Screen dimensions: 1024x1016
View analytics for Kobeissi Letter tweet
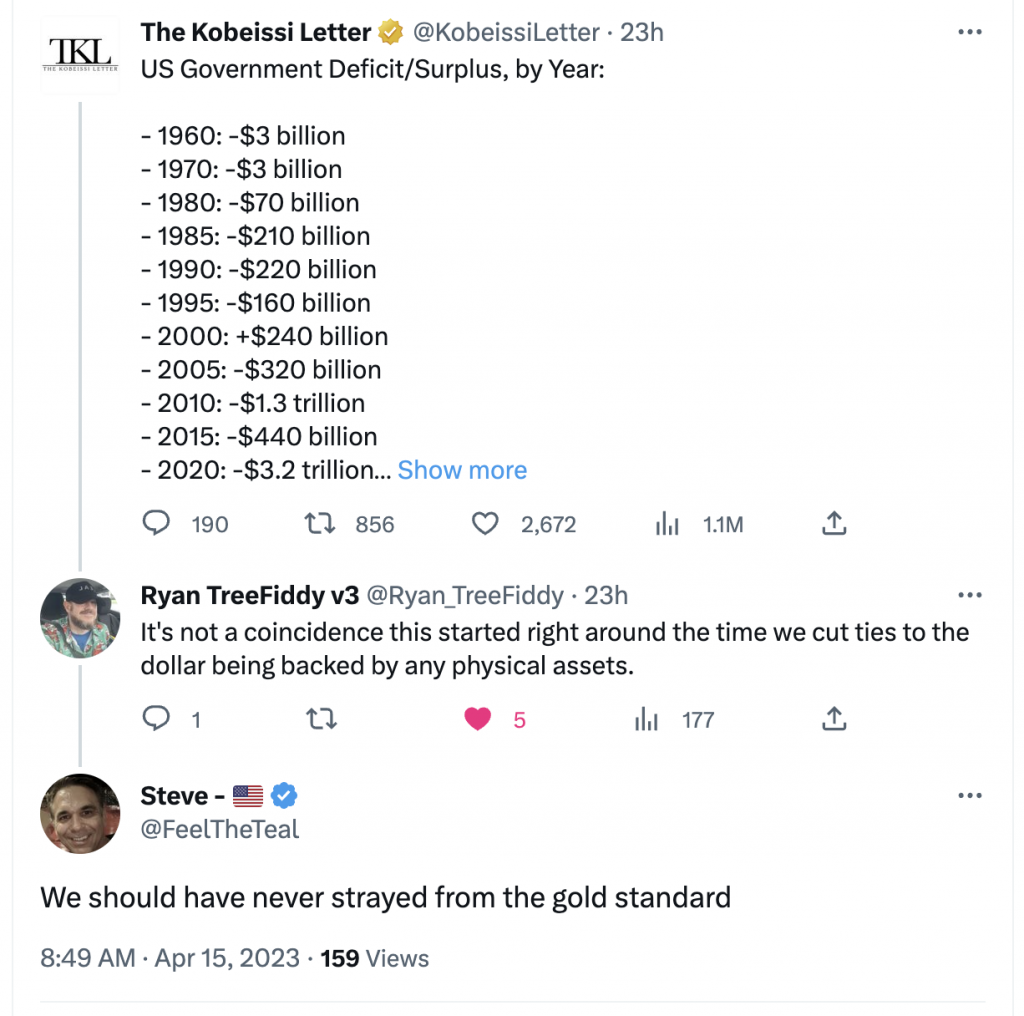pos(667,524)
